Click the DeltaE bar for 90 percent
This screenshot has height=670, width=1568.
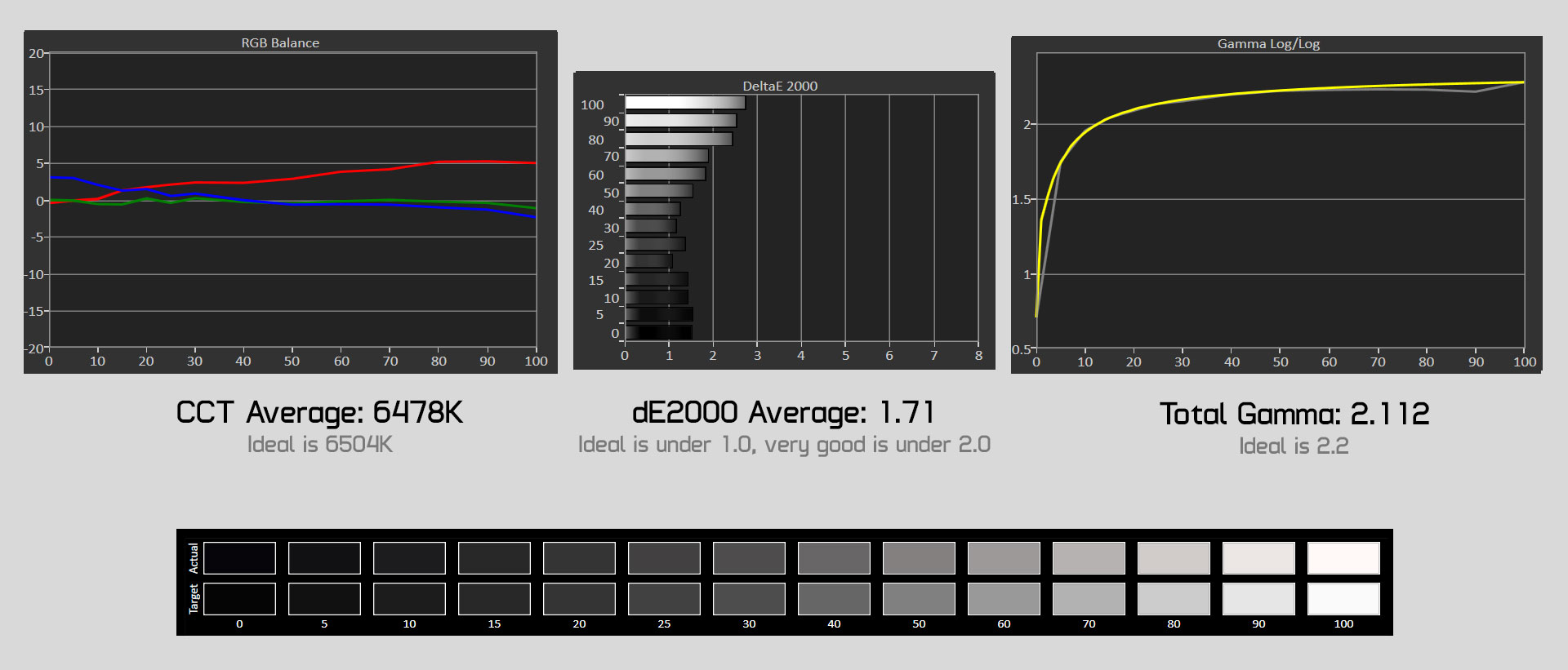pos(680,121)
